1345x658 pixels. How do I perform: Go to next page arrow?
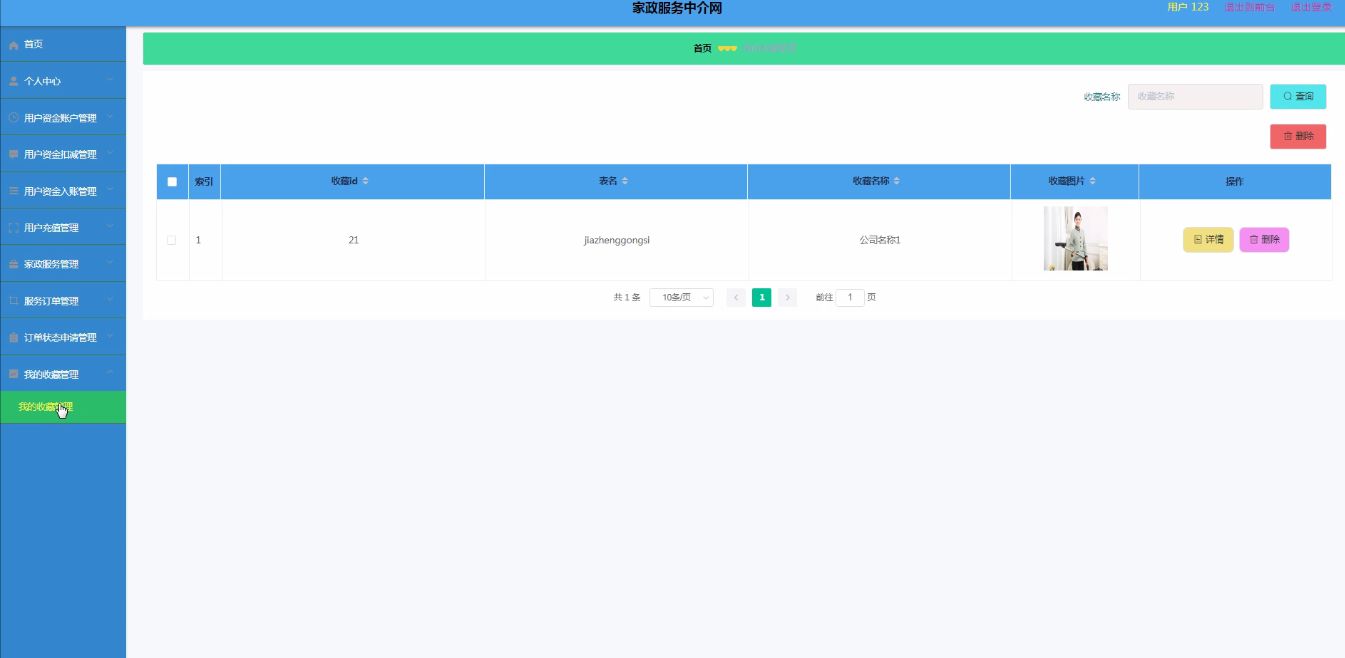[787, 297]
